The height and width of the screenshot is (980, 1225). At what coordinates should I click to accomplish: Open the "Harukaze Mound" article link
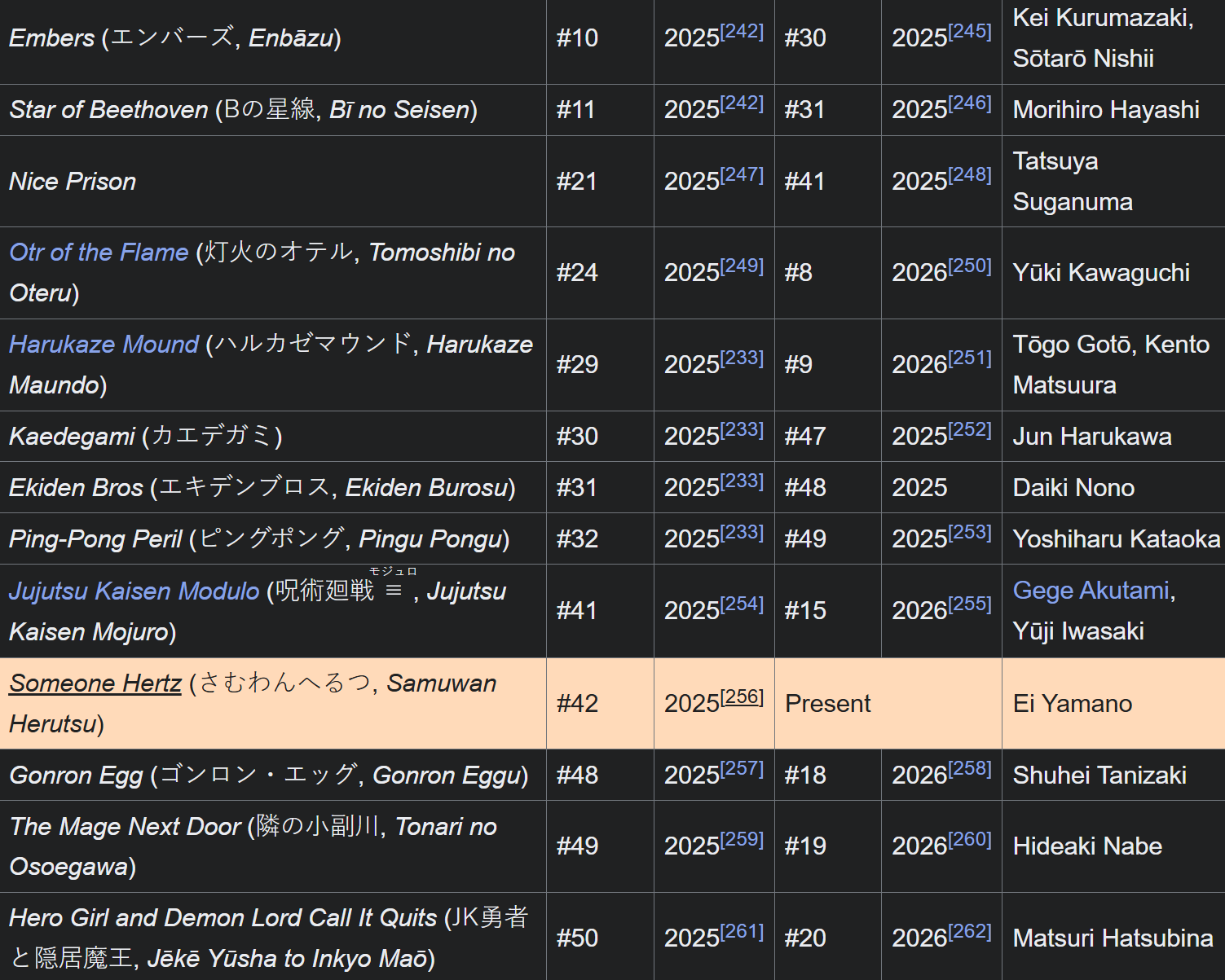(104, 345)
